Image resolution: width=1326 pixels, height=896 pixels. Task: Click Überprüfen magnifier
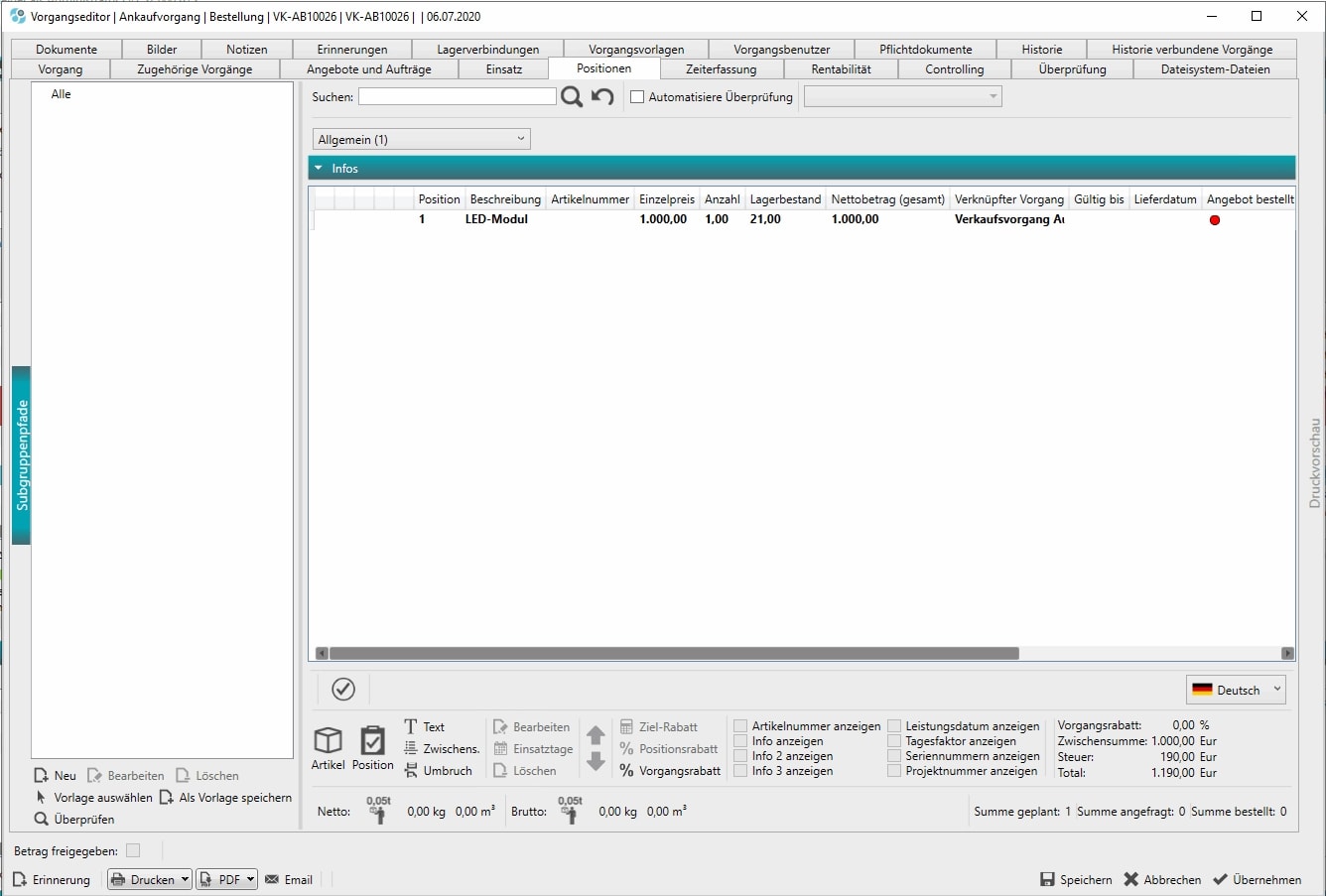[x=74, y=819]
